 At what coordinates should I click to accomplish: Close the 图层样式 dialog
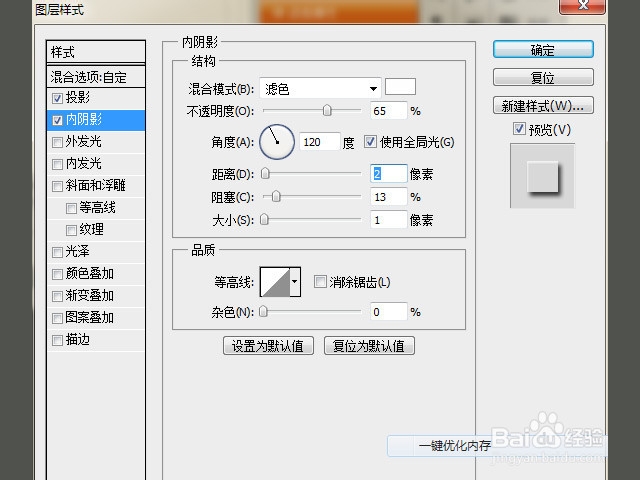[583, 6]
